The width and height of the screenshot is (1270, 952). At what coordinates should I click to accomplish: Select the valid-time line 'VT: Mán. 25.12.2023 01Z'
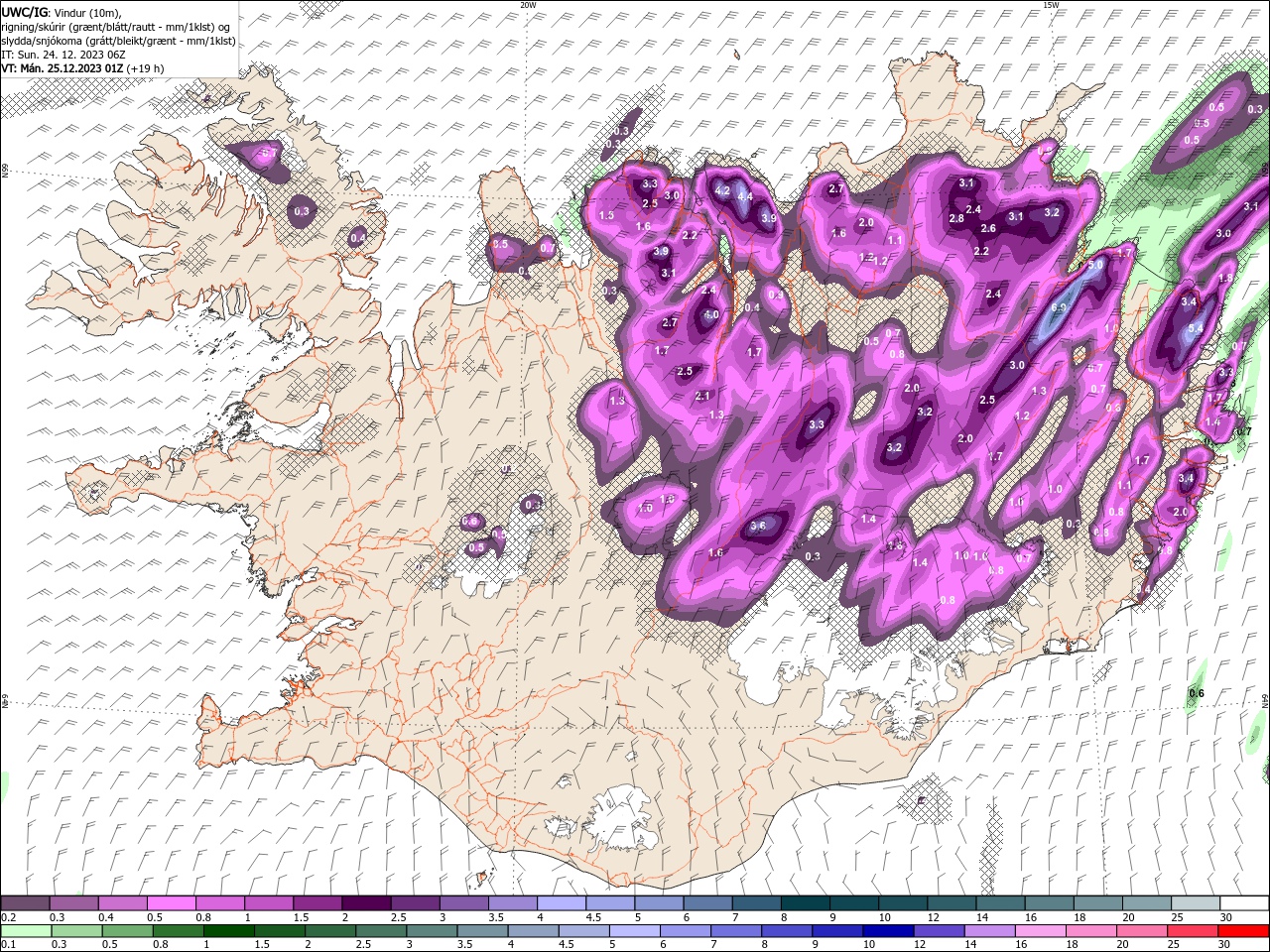[x=63, y=68]
